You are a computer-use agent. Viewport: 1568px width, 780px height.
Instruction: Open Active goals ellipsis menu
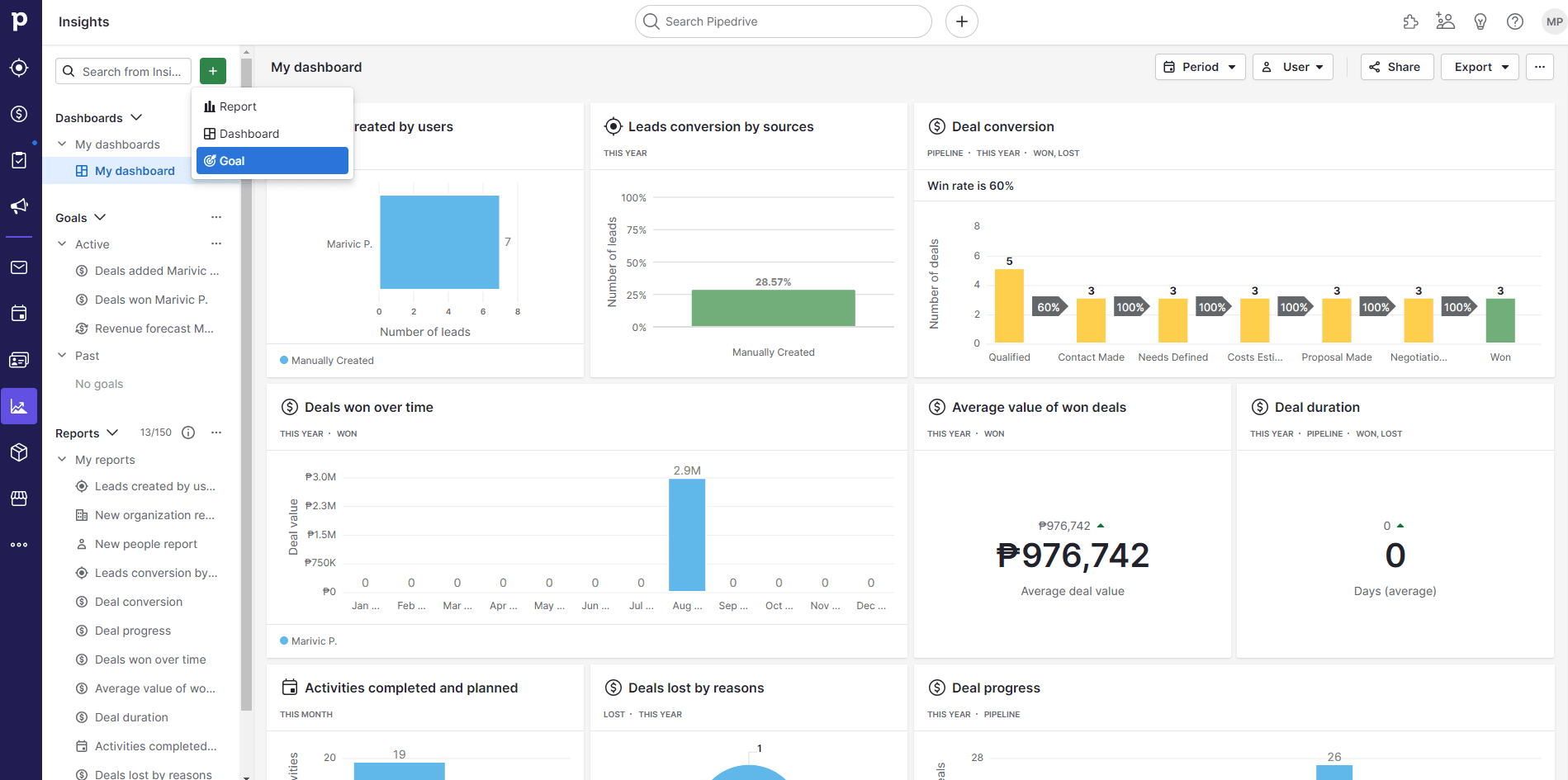tap(216, 244)
